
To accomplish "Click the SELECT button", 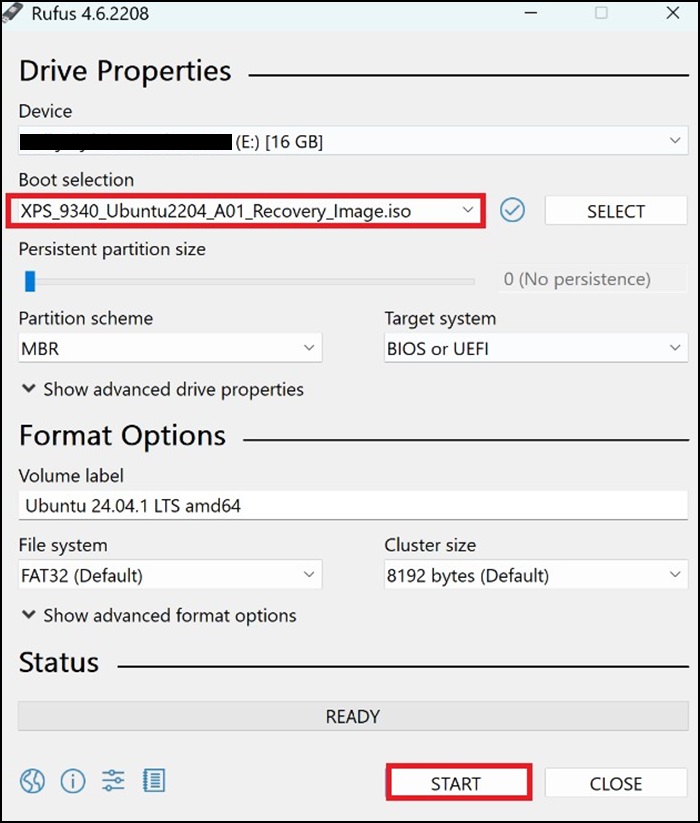I will click(x=616, y=211).
